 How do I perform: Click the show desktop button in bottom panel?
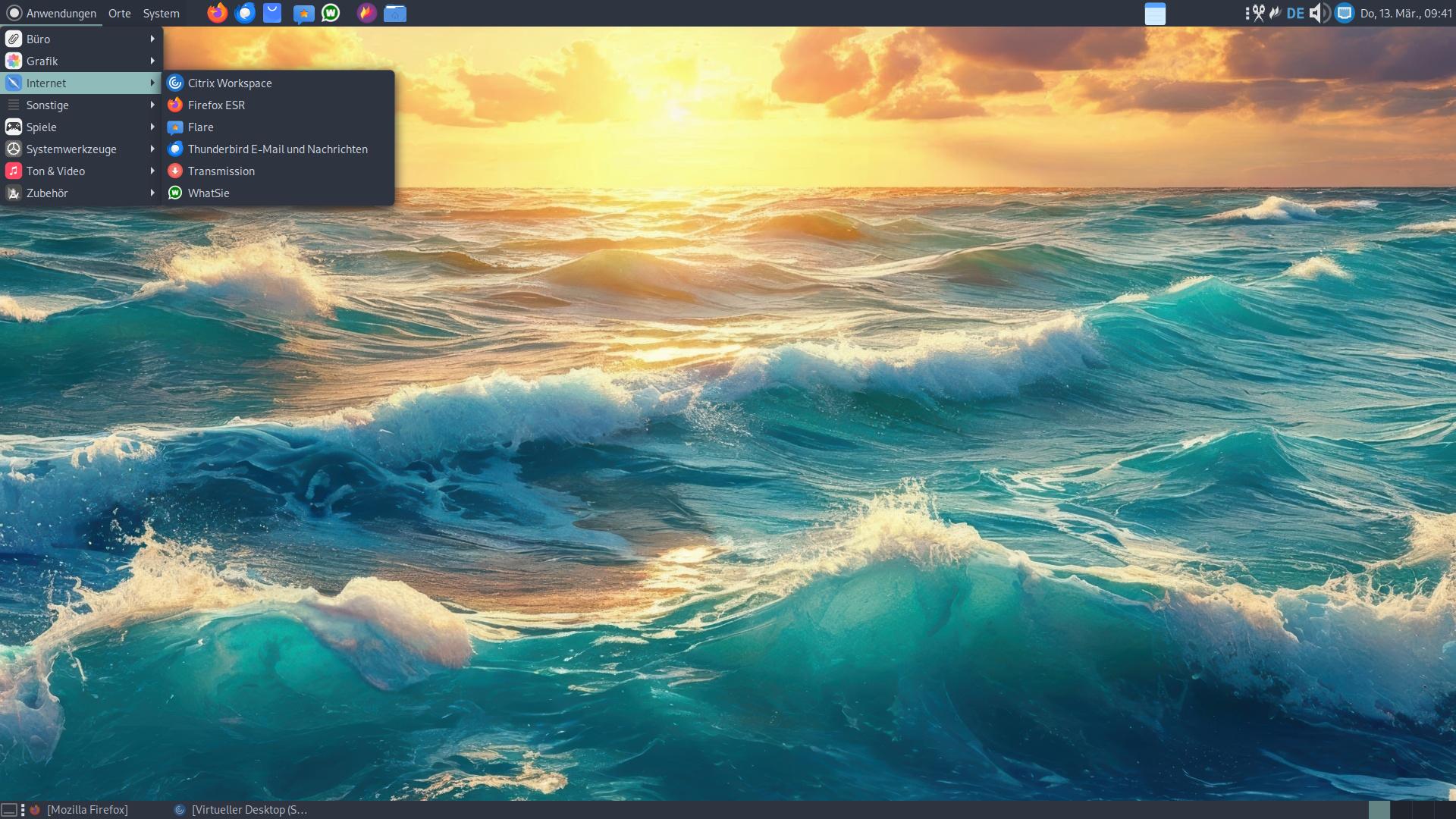coord(9,810)
